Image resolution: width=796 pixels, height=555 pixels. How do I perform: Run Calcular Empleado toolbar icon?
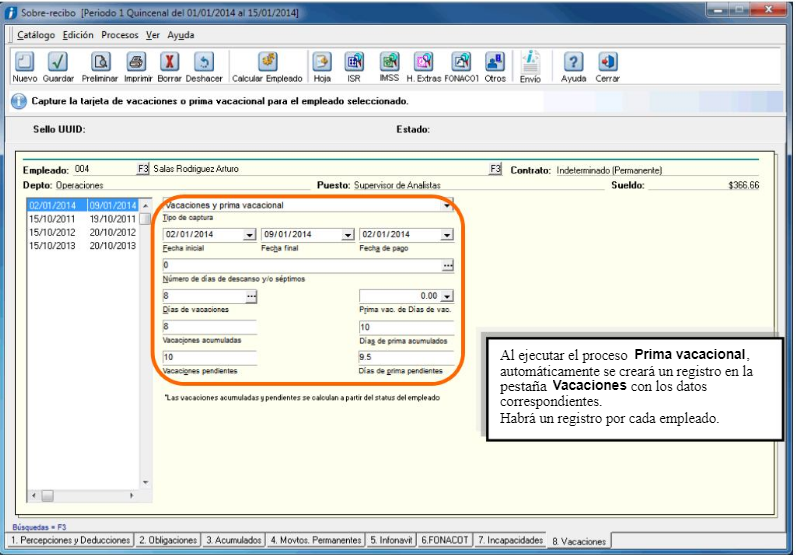click(267, 62)
